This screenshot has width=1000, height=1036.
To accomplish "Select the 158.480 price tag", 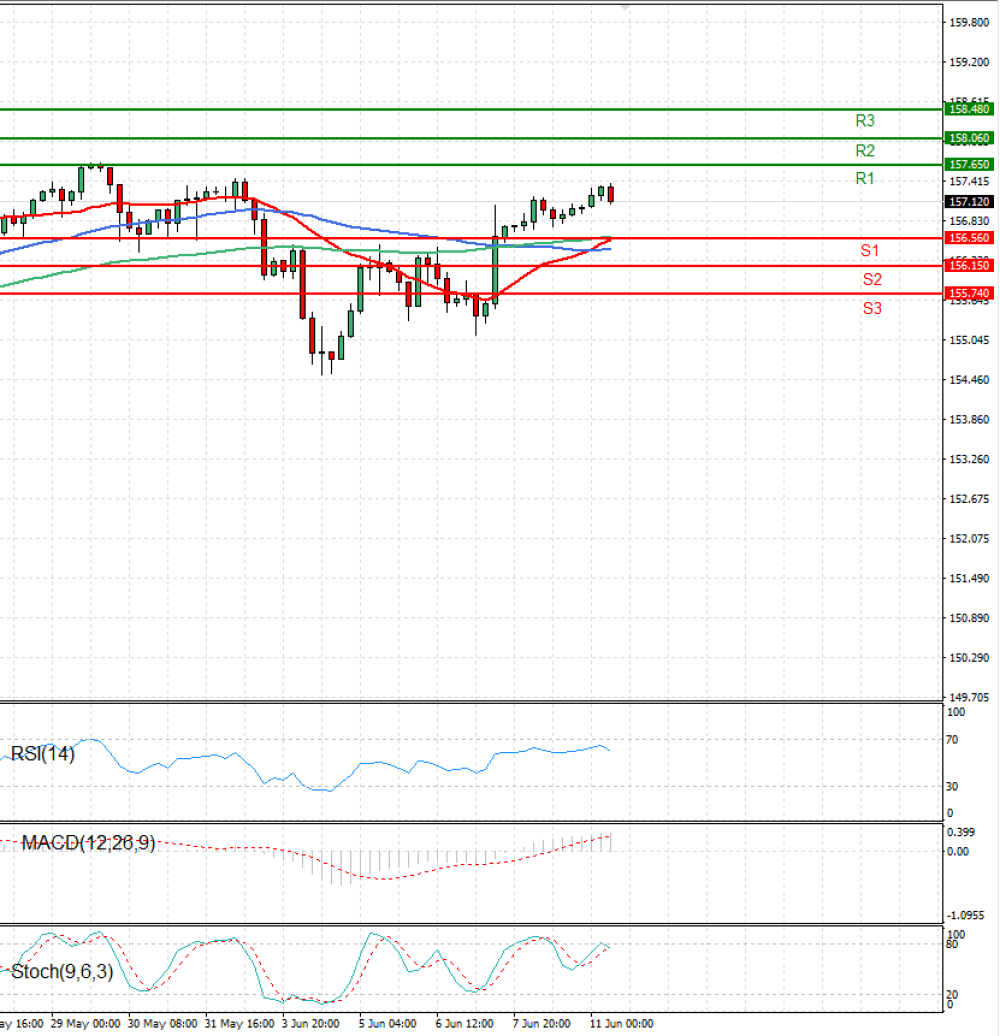I will point(969,109).
